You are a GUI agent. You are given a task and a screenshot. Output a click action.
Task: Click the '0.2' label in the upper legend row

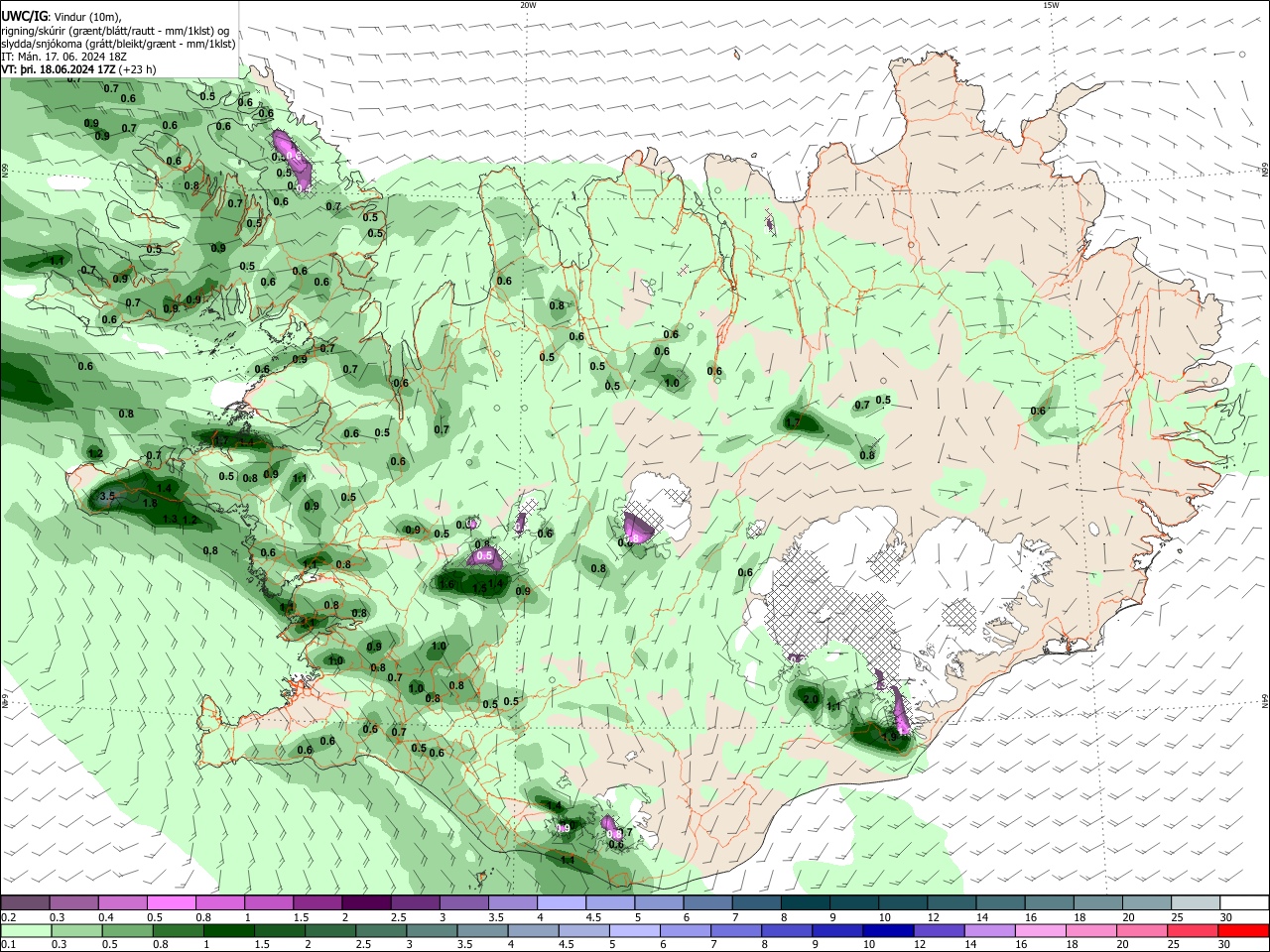coord(9,917)
